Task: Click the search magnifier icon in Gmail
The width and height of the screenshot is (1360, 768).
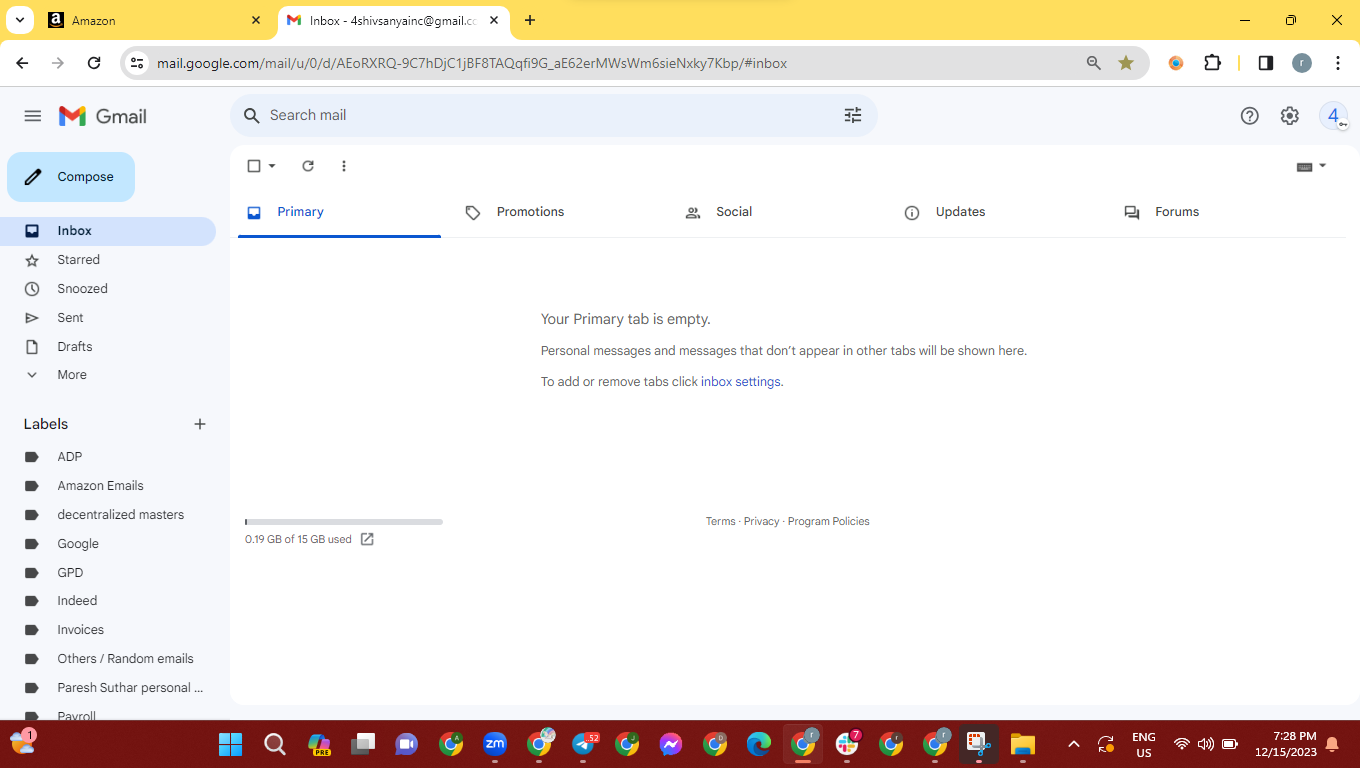Action: 252,115
